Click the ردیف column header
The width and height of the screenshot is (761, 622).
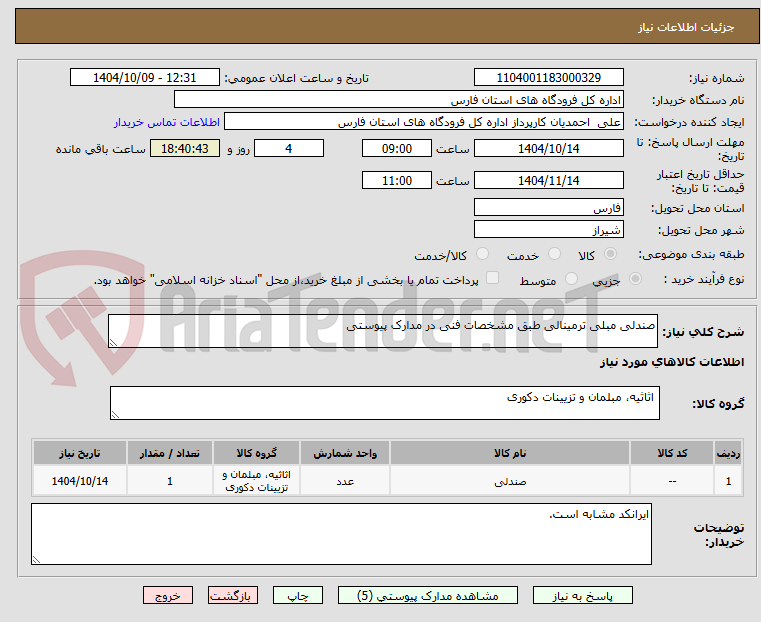[728, 453]
